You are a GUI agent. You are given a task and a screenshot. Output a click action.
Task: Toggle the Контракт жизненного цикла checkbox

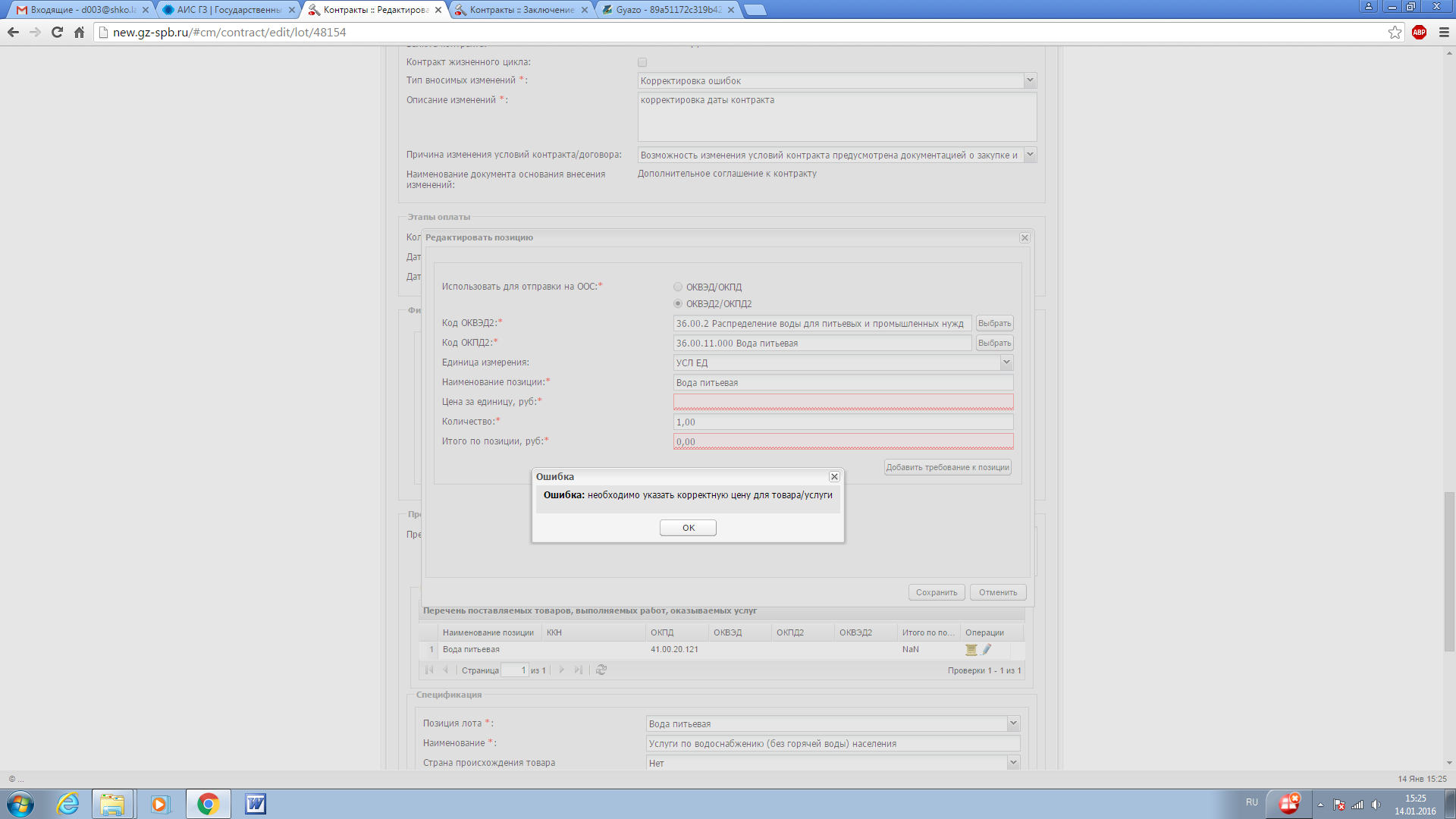[642, 62]
